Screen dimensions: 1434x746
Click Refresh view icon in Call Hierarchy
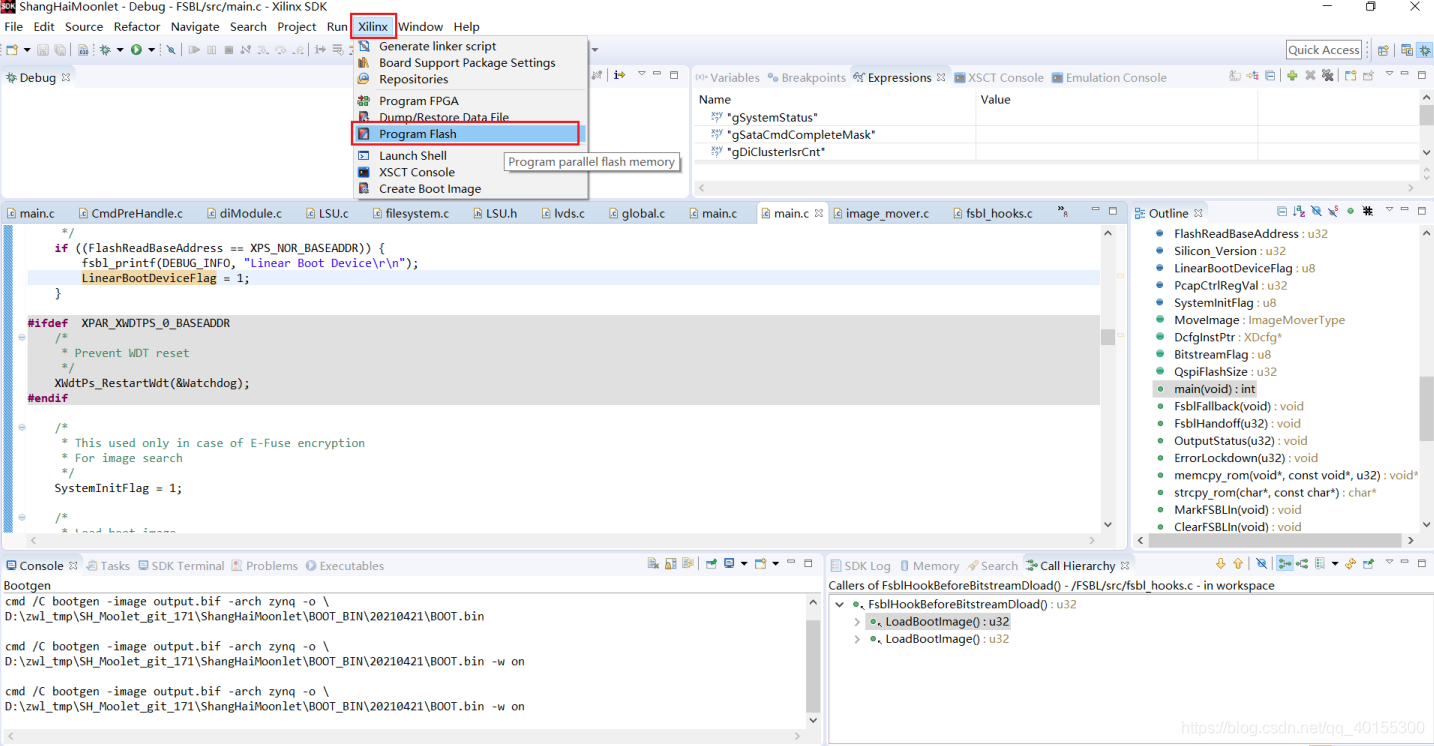point(1350,564)
